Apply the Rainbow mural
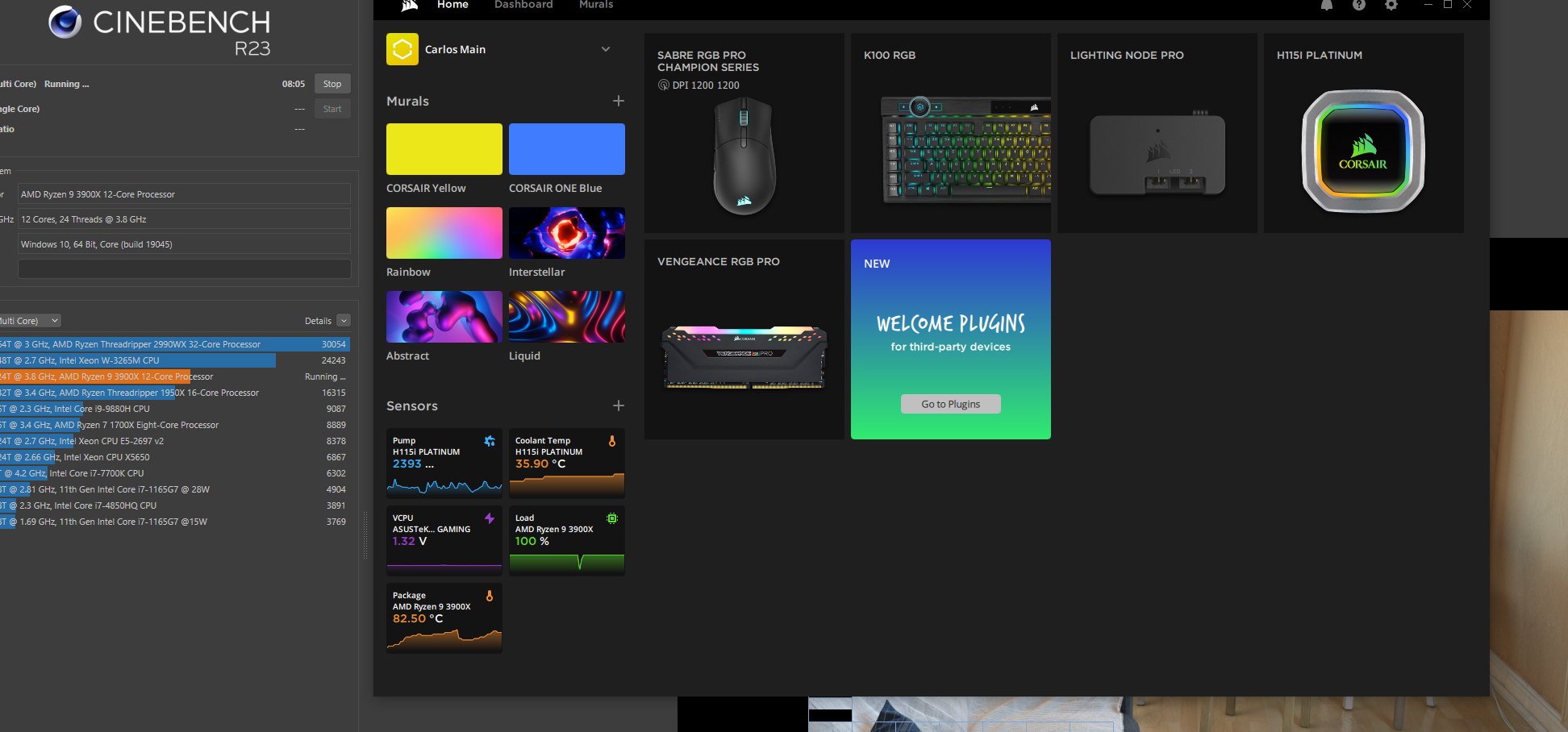Viewport: 1568px width, 732px height. click(444, 233)
